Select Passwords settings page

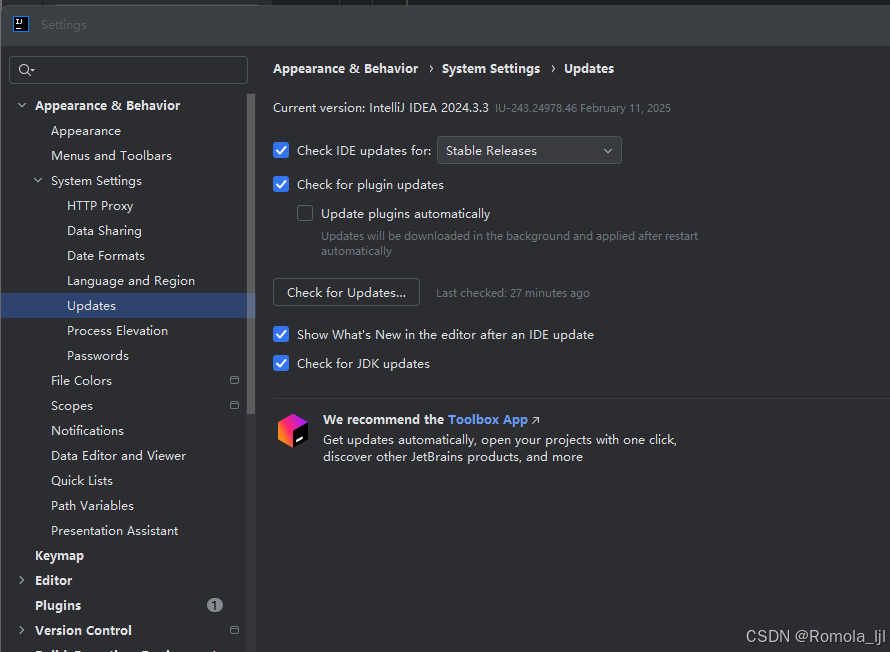[98, 355]
